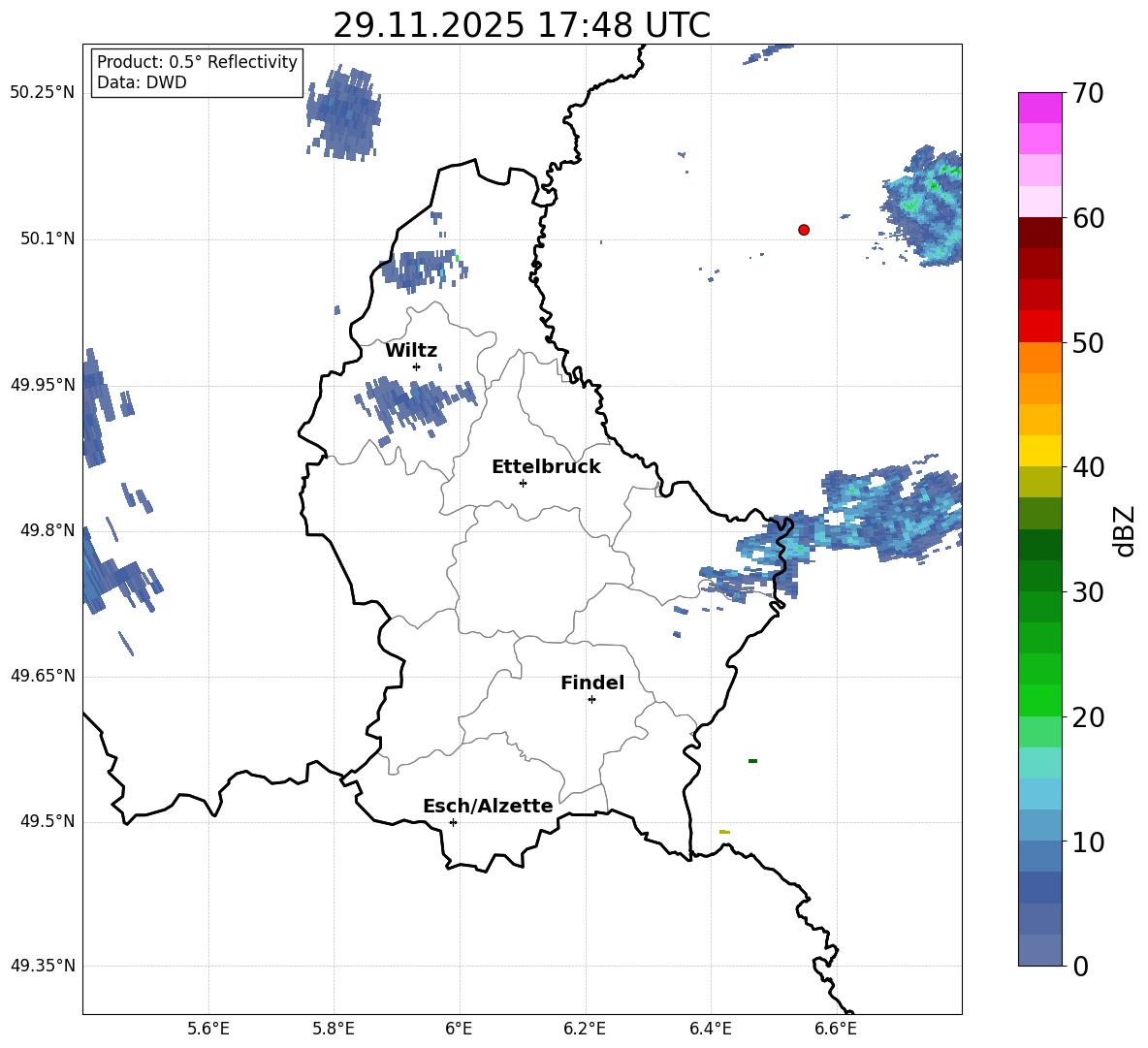Click the bright red colorbar band above 50

click(1040, 327)
